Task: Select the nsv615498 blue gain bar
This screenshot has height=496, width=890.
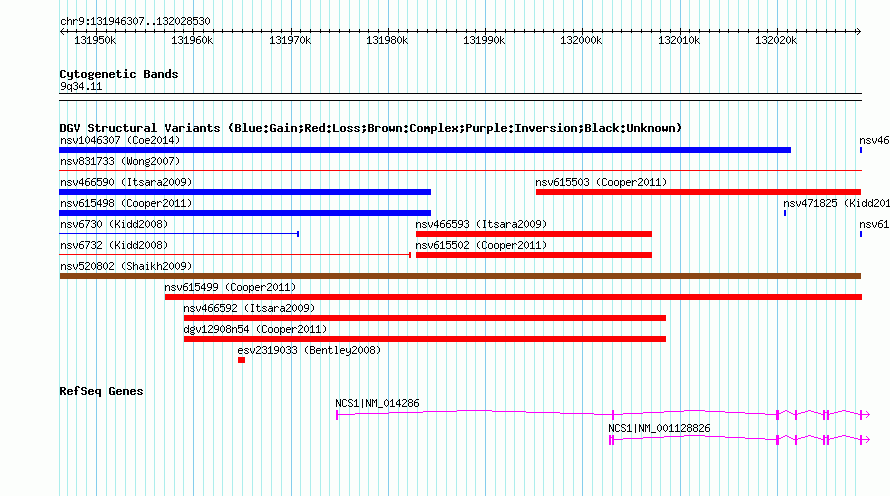Action: coord(245,213)
